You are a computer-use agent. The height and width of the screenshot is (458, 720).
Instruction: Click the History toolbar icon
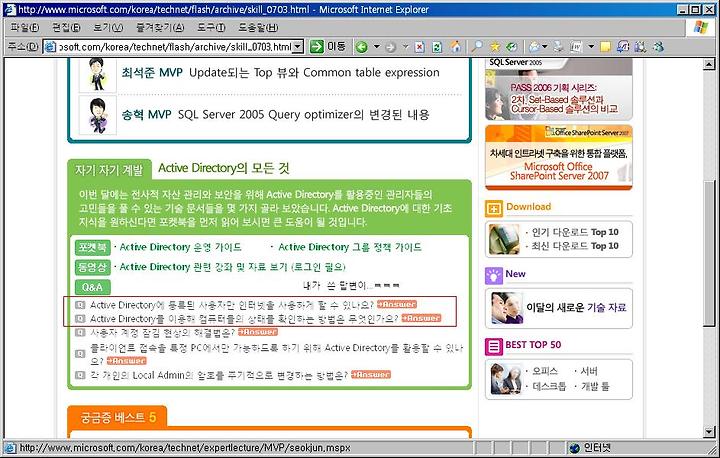click(512, 47)
